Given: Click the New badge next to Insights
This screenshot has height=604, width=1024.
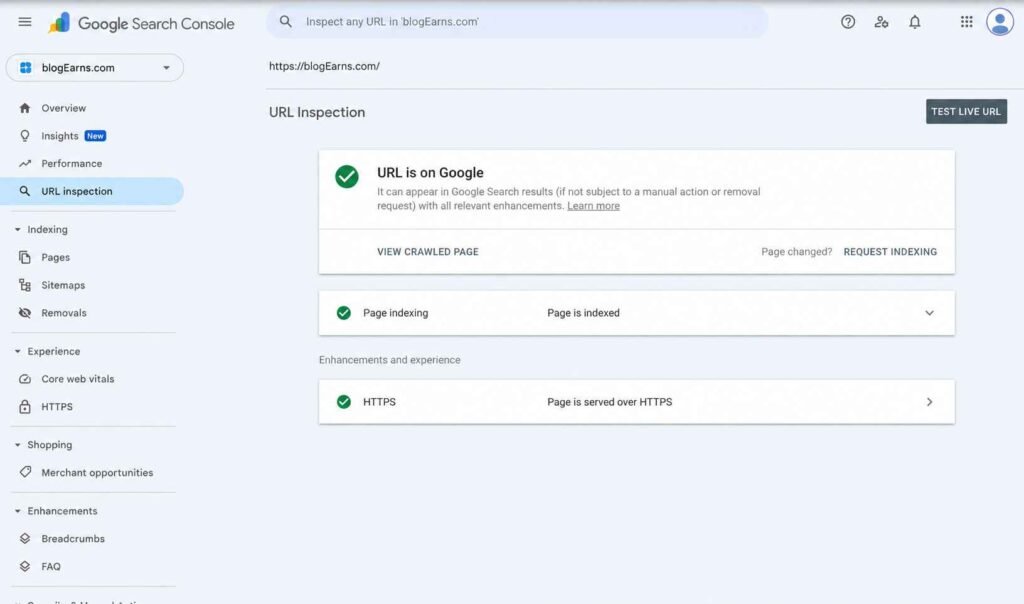Looking at the screenshot, I should [95, 136].
